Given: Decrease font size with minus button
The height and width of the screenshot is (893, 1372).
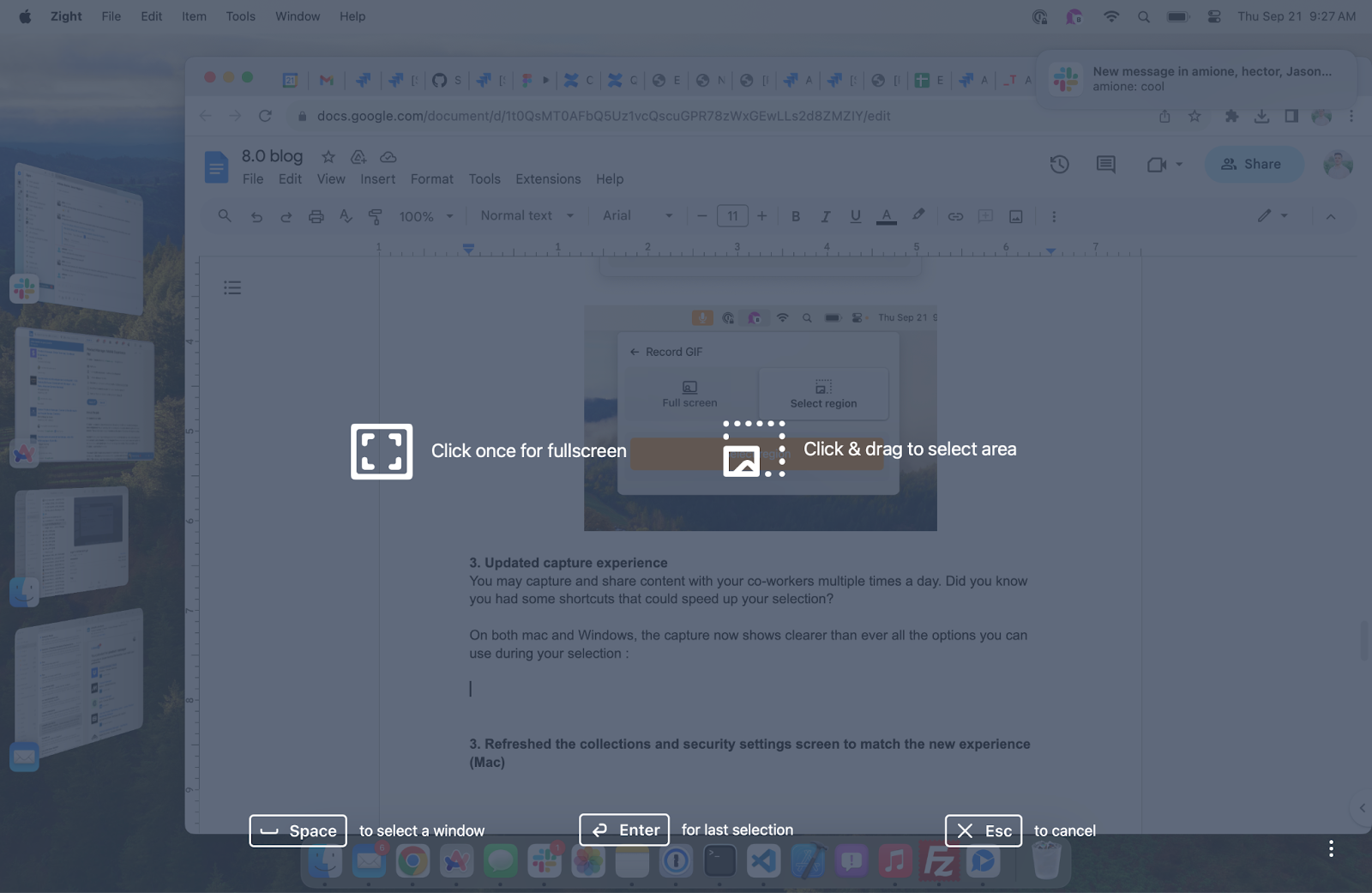Looking at the screenshot, I should 701,216.
